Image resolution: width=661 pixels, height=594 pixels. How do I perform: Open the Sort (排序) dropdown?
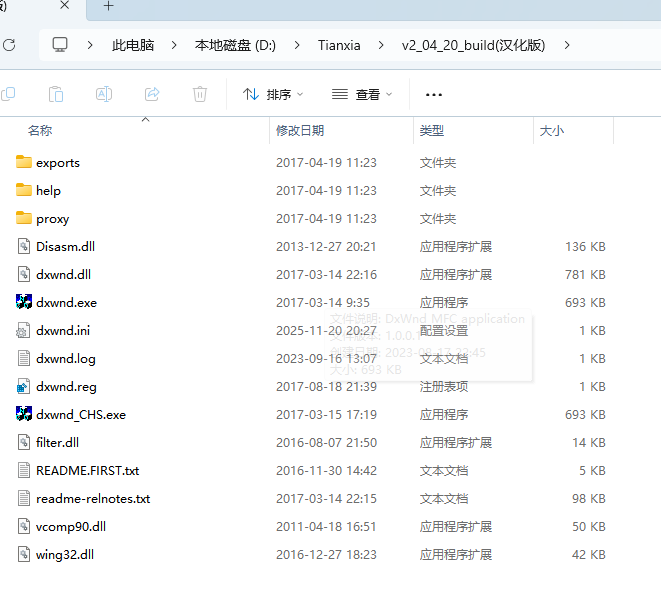point(273,94)
